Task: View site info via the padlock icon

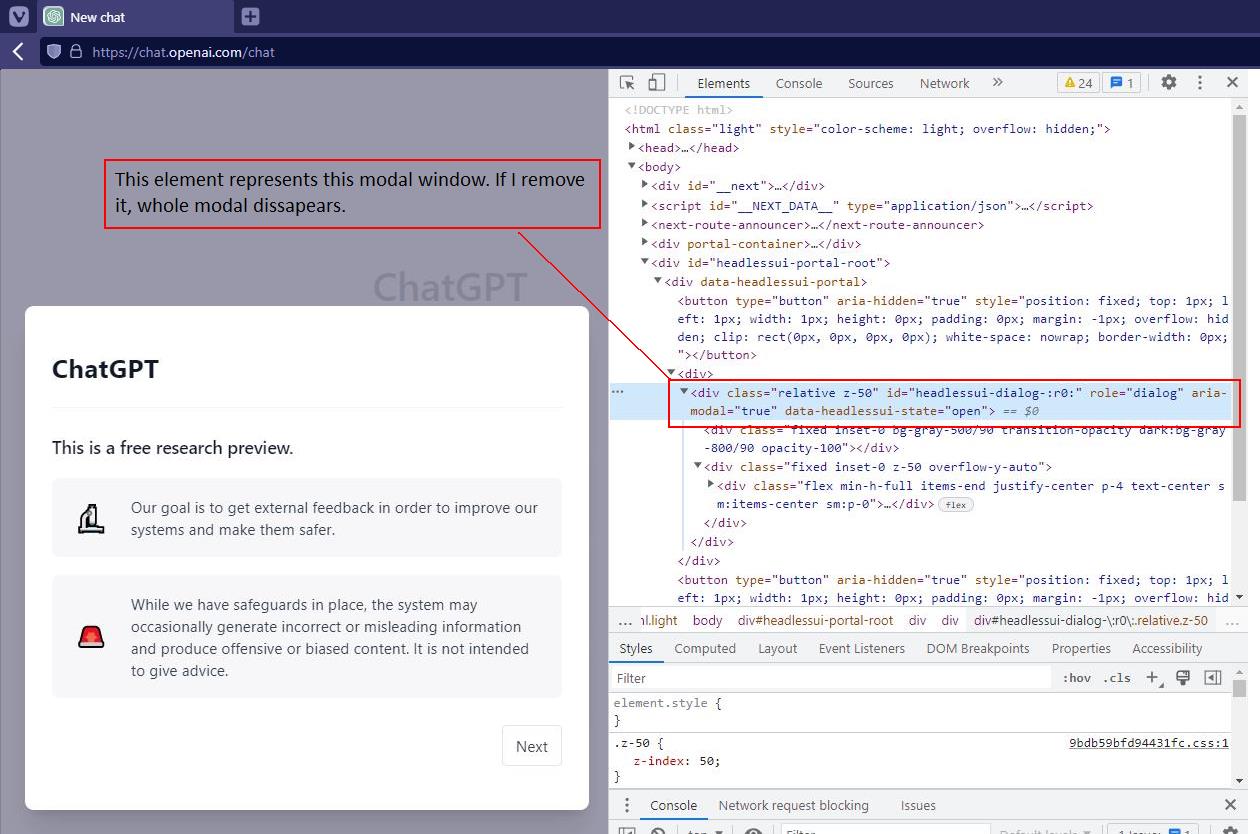Action: click(x=75, y=52)
